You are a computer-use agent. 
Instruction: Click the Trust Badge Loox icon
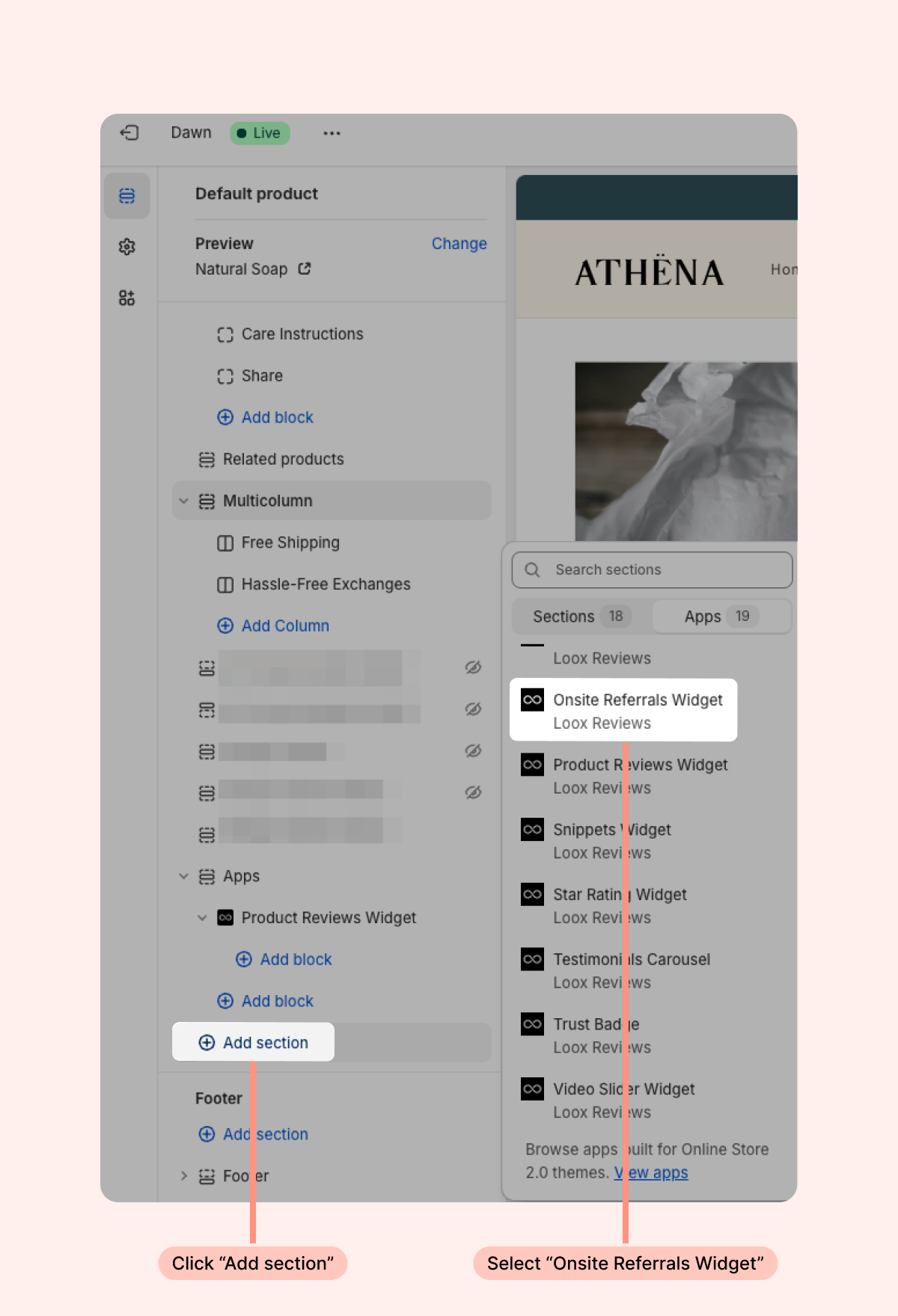[x=532, y=1024]
